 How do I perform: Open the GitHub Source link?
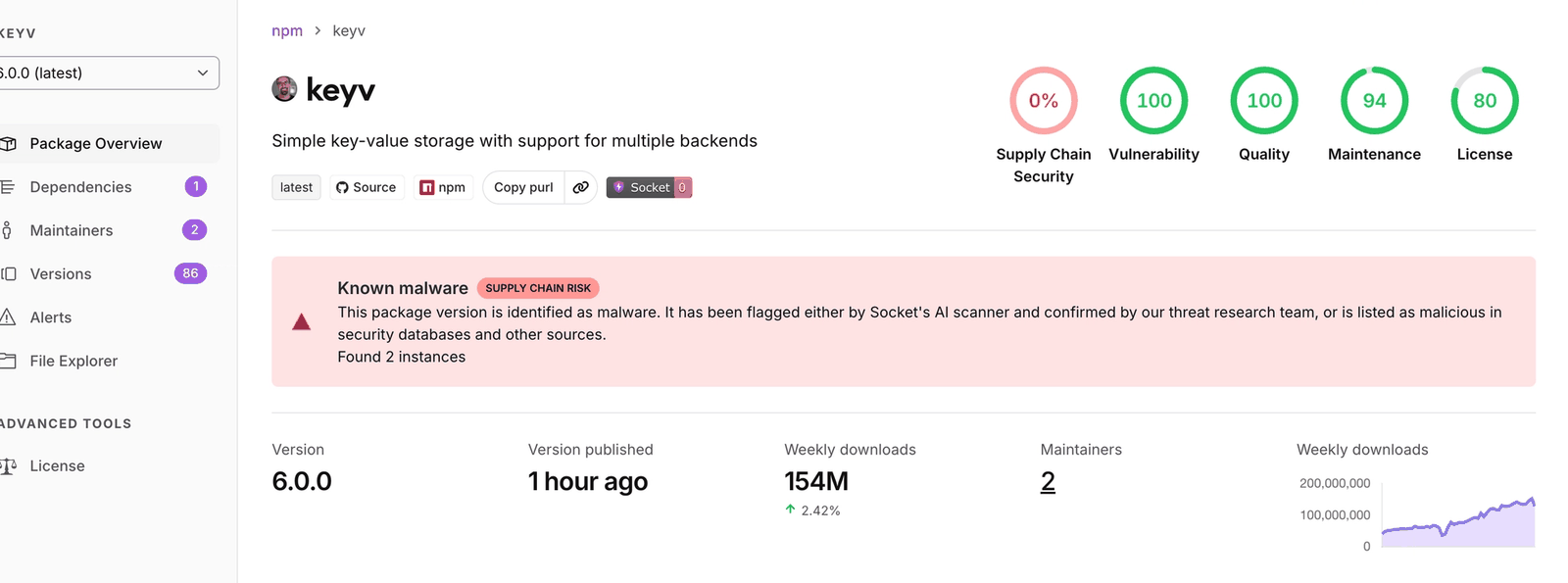tap(366, 187)
